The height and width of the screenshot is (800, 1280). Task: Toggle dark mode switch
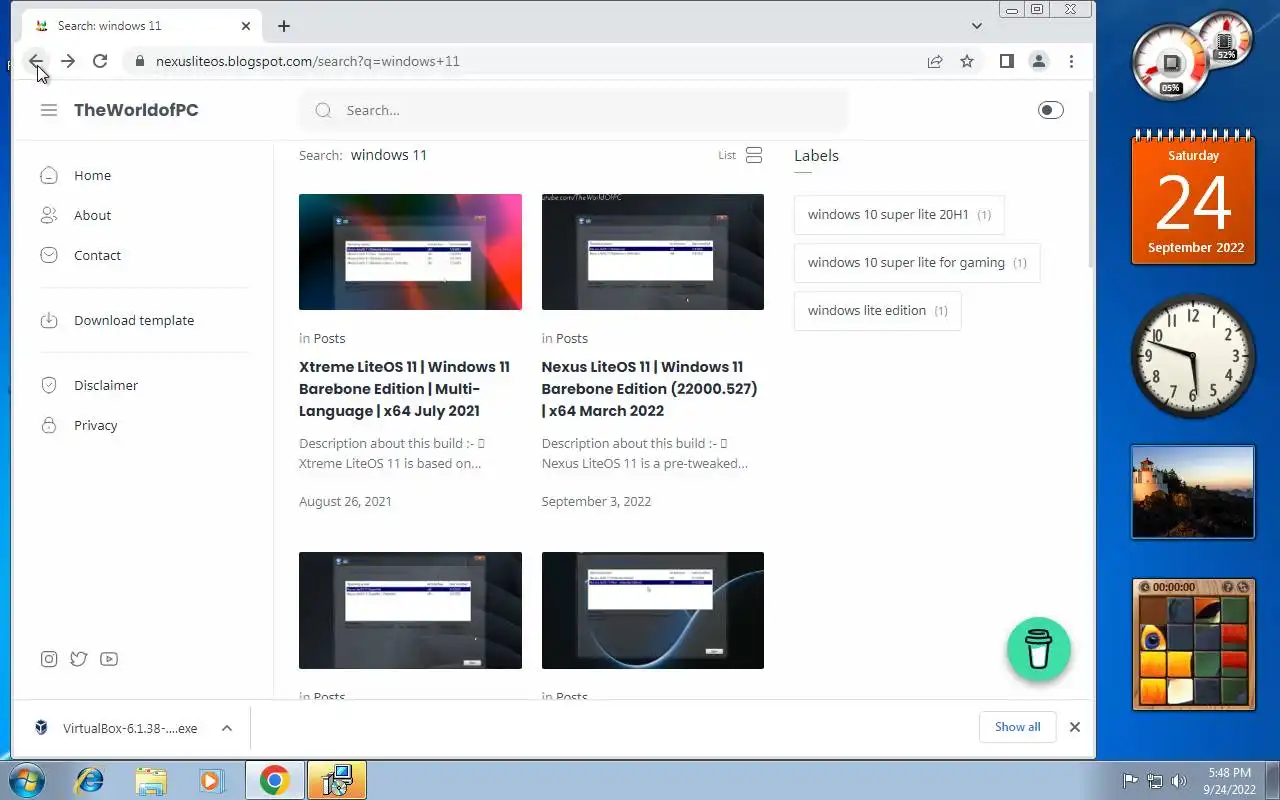point(1050,110)
